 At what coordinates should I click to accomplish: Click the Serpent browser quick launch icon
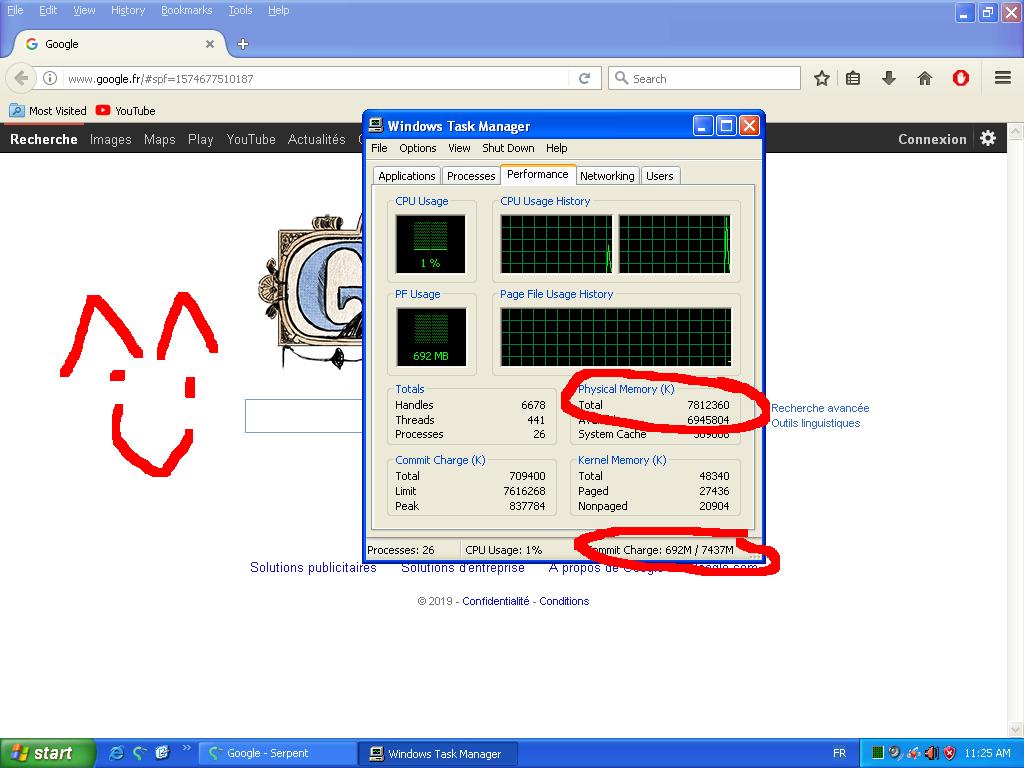139,753
